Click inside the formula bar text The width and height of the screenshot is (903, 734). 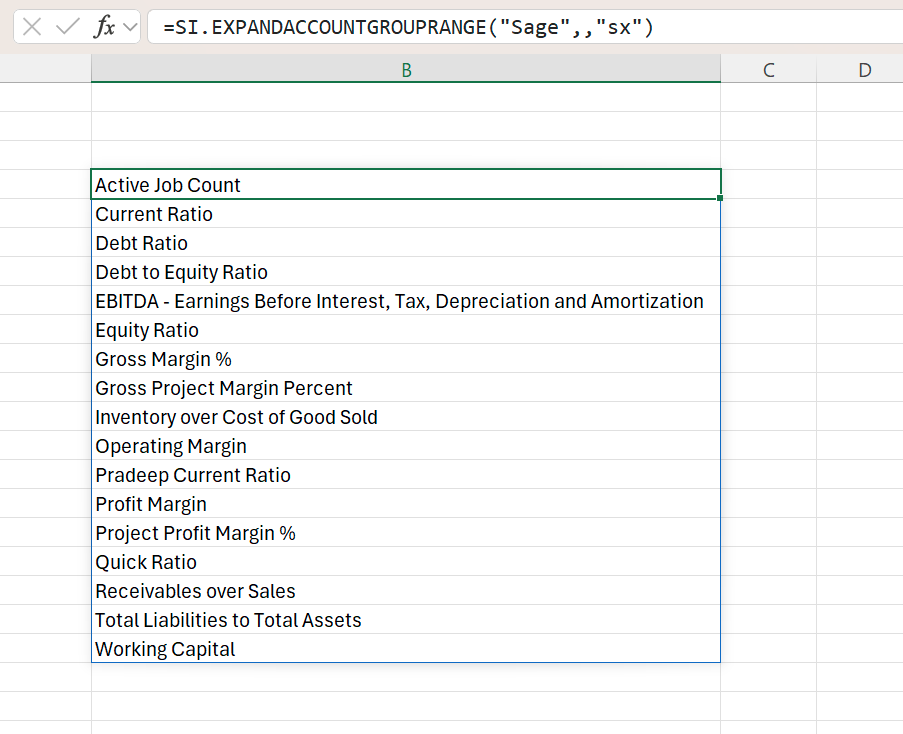408,27
